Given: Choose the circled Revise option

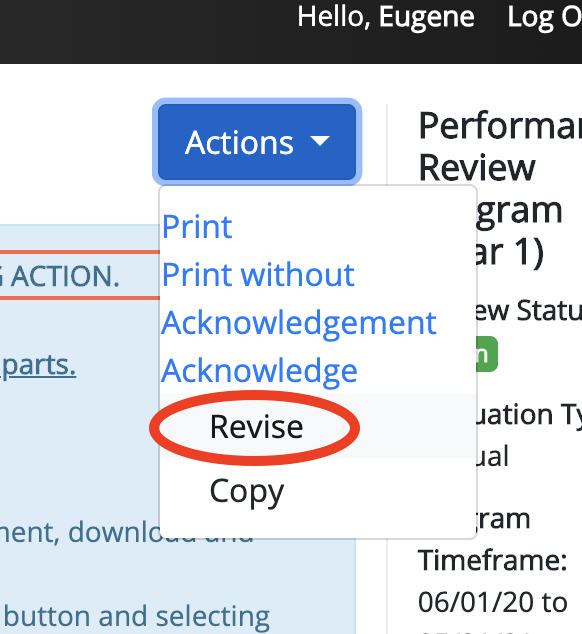Looking at the screenshot, I should pyautogui.click(x=256, y=427).
